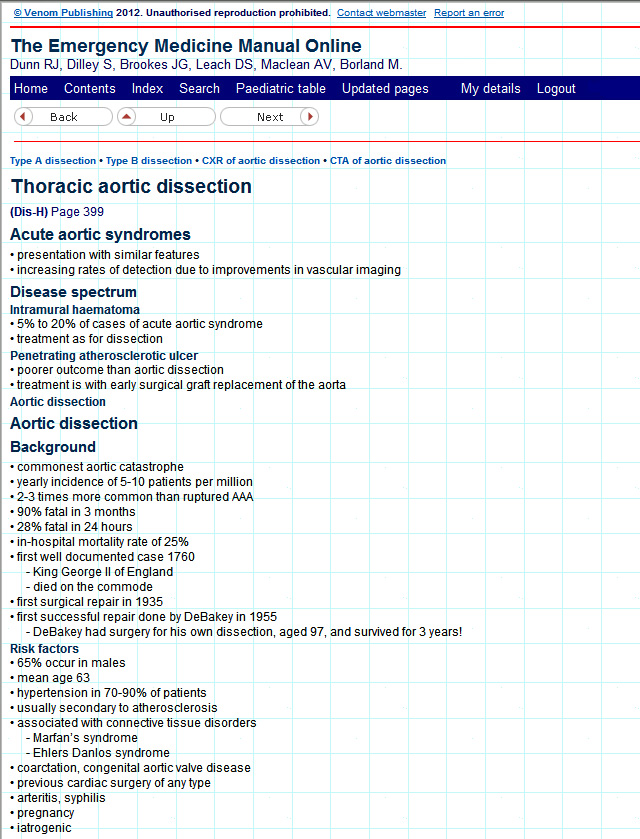Screen dimensions: 640x839
Task: Click 'first surgical repair in 1935' line
Action: (x=86, y=601)
